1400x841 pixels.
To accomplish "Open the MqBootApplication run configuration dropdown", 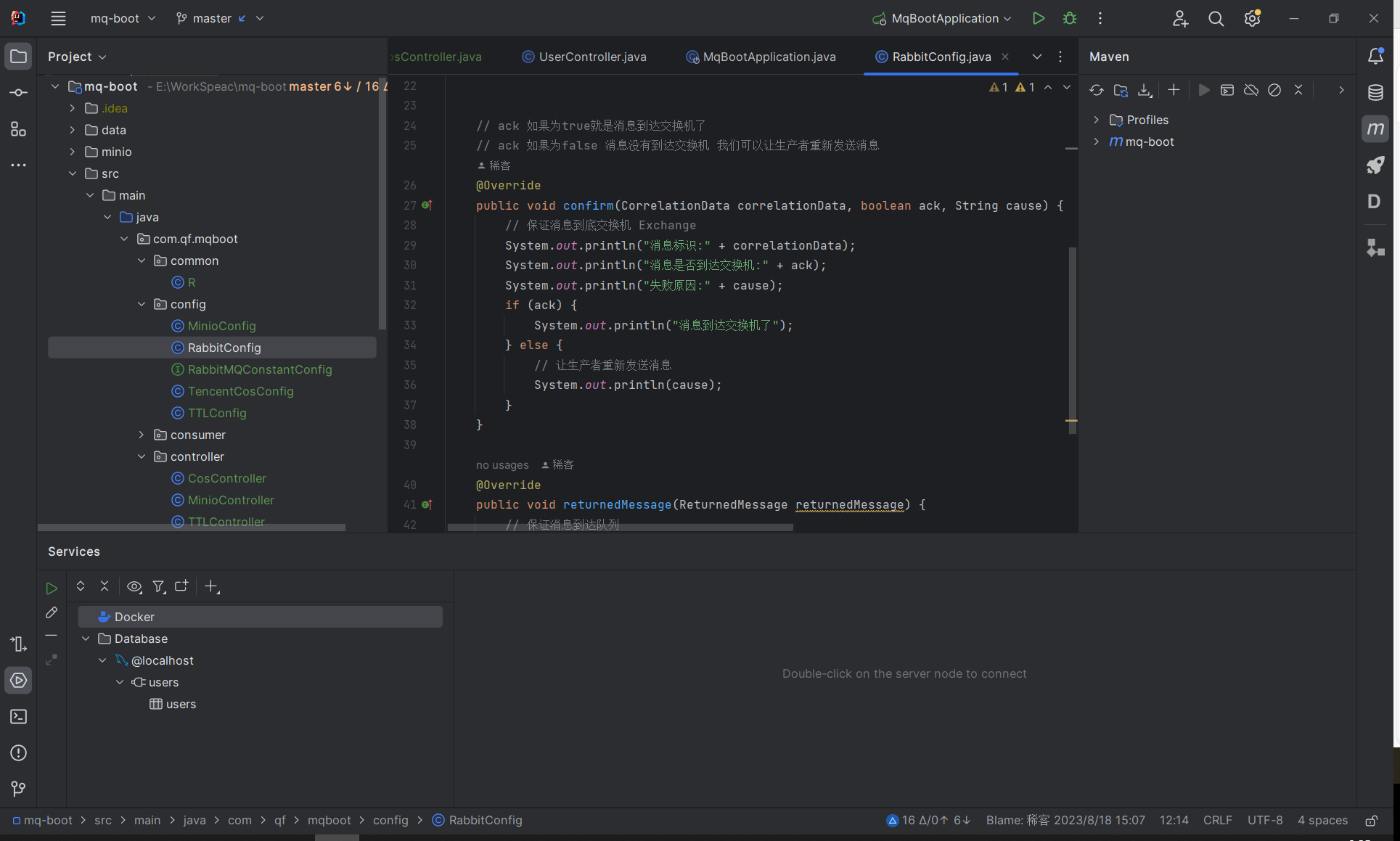I will pyautogui.click(x=942, y=19).
